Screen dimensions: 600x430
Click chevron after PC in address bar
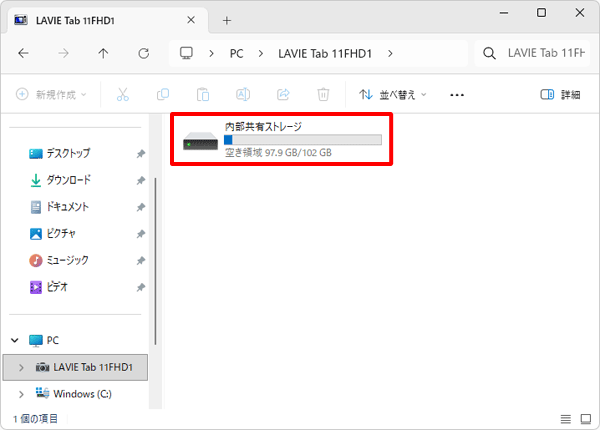point(261,54)
